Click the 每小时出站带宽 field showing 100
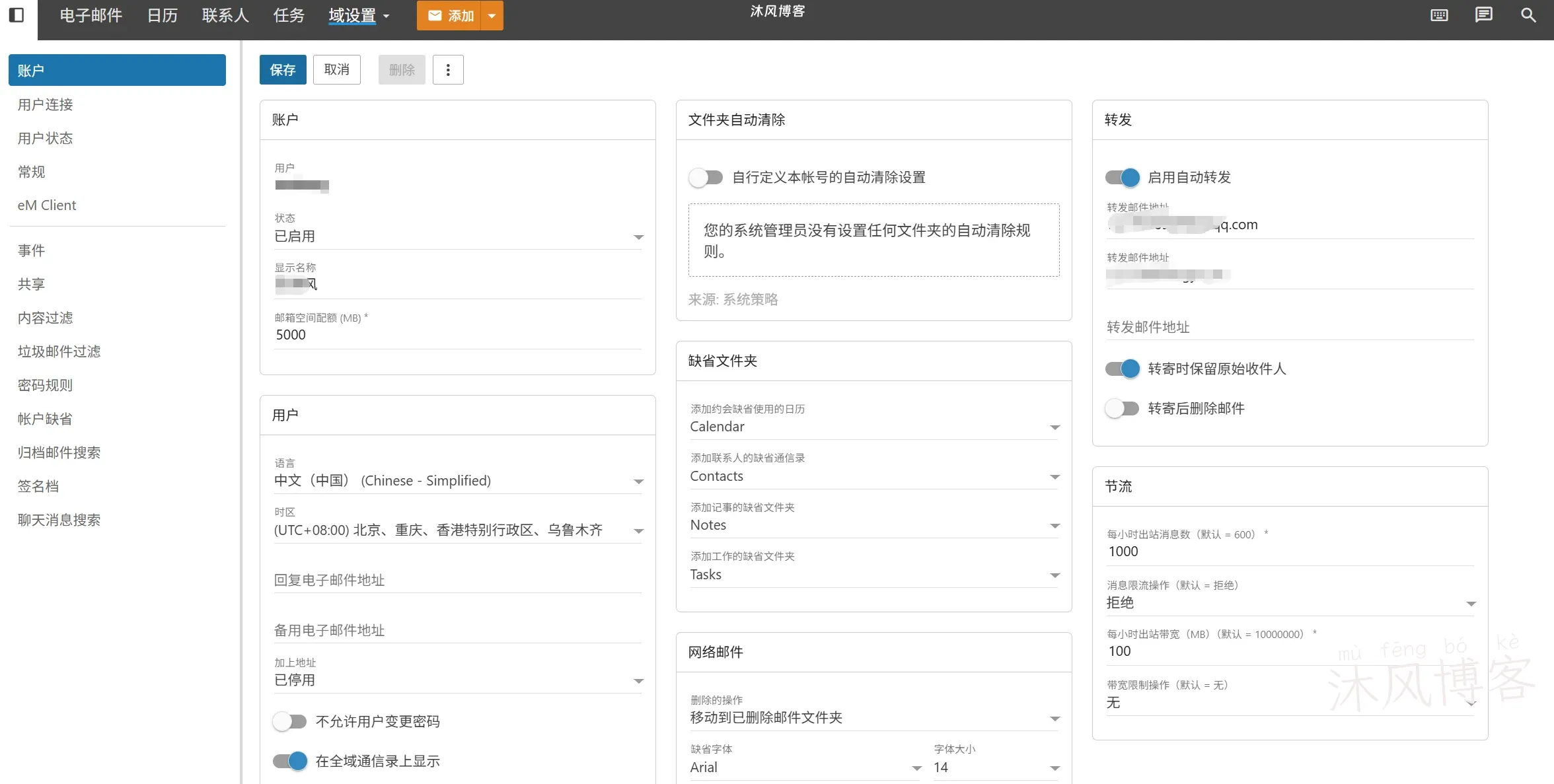Screen dimensions: 1554x784 1290,651
